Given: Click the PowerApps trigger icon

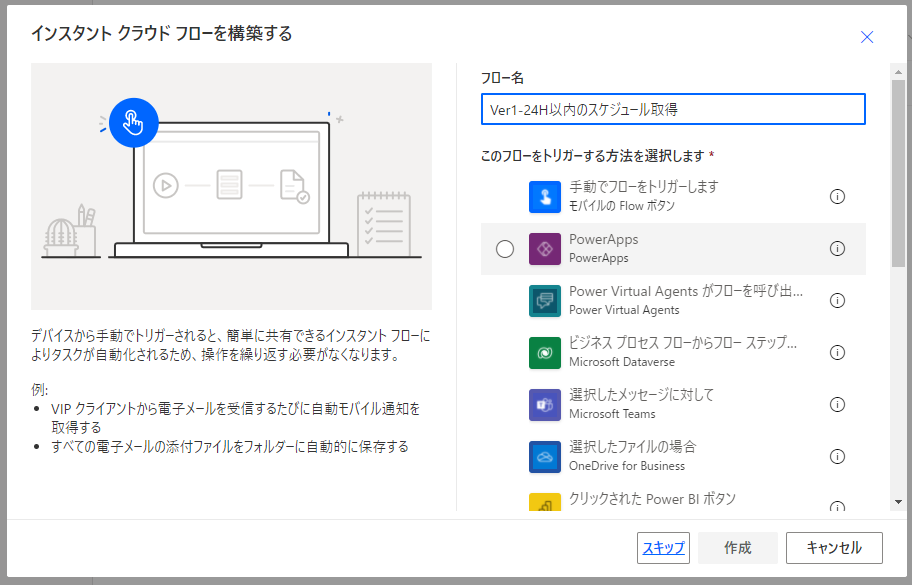Looking at the screenshot, I should (x=543, y=248).
